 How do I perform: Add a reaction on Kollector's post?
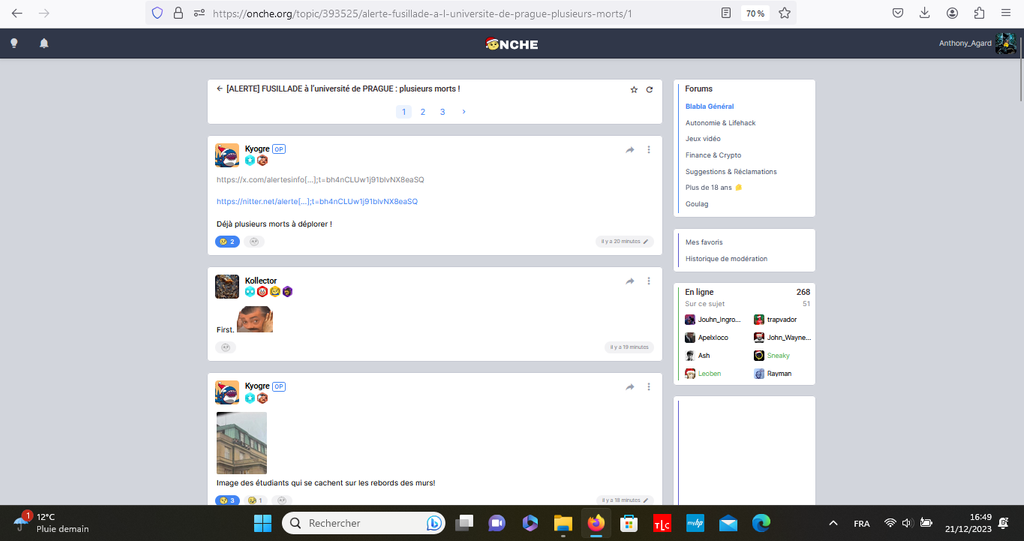tap(226, 347)
